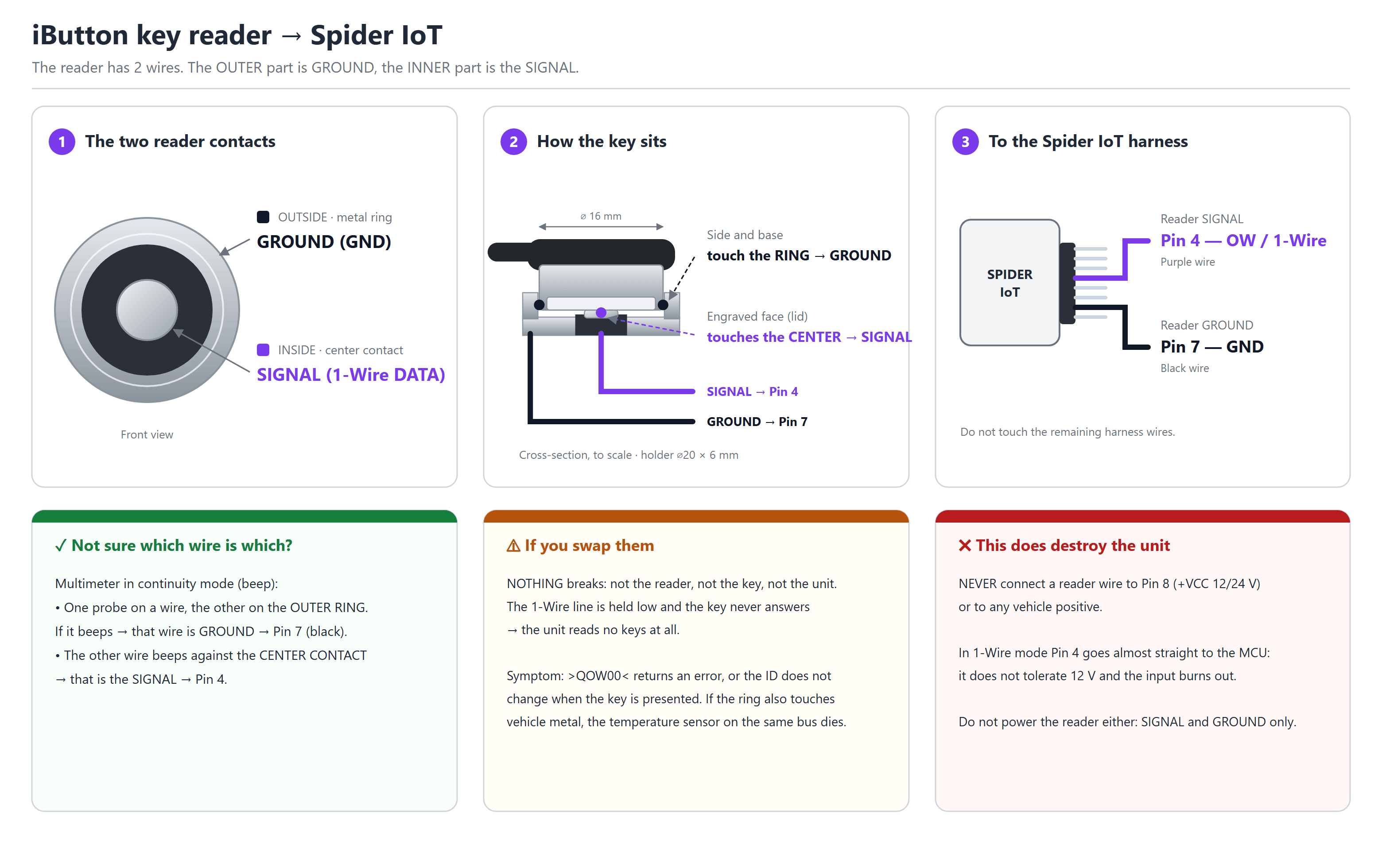Click the line about Pin 4 going to the MCU

pos(1114,654)
